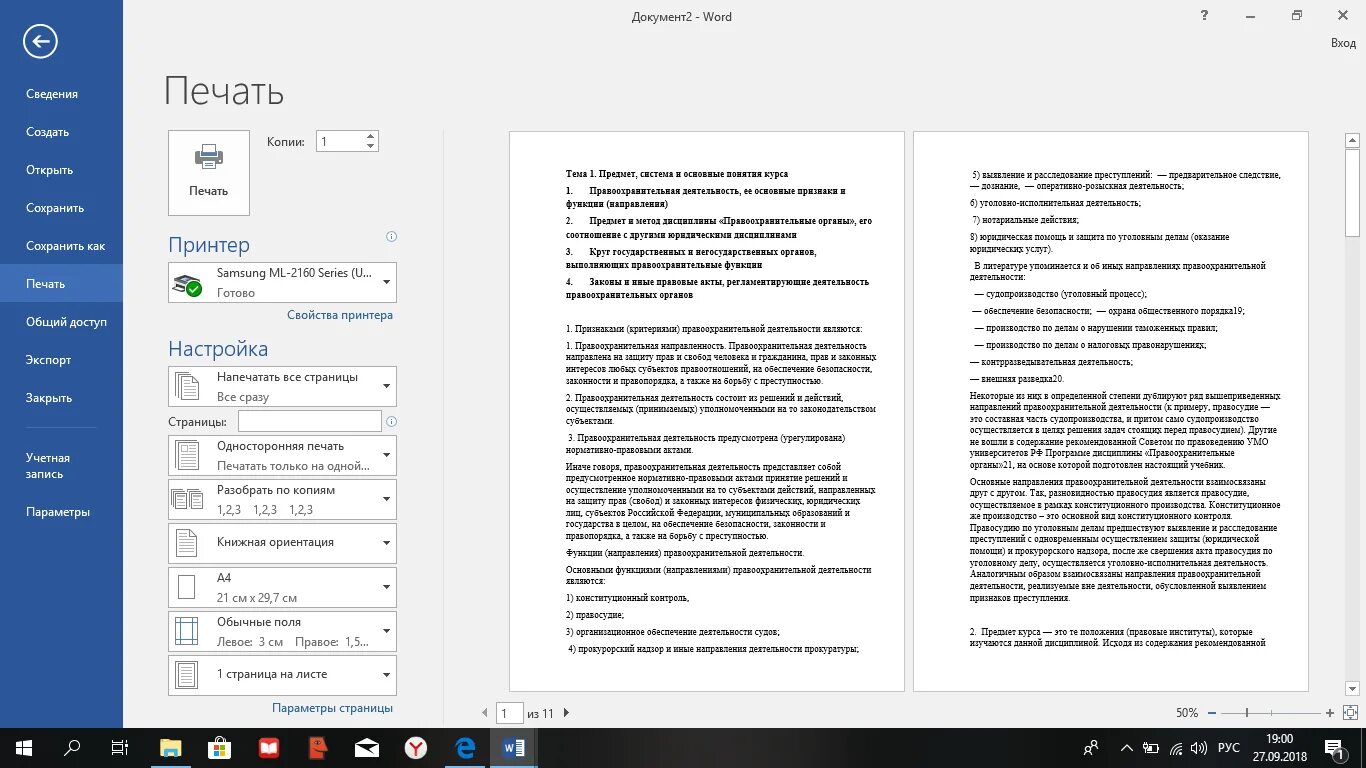Open the collate copies dropdown

pos(283,499)
